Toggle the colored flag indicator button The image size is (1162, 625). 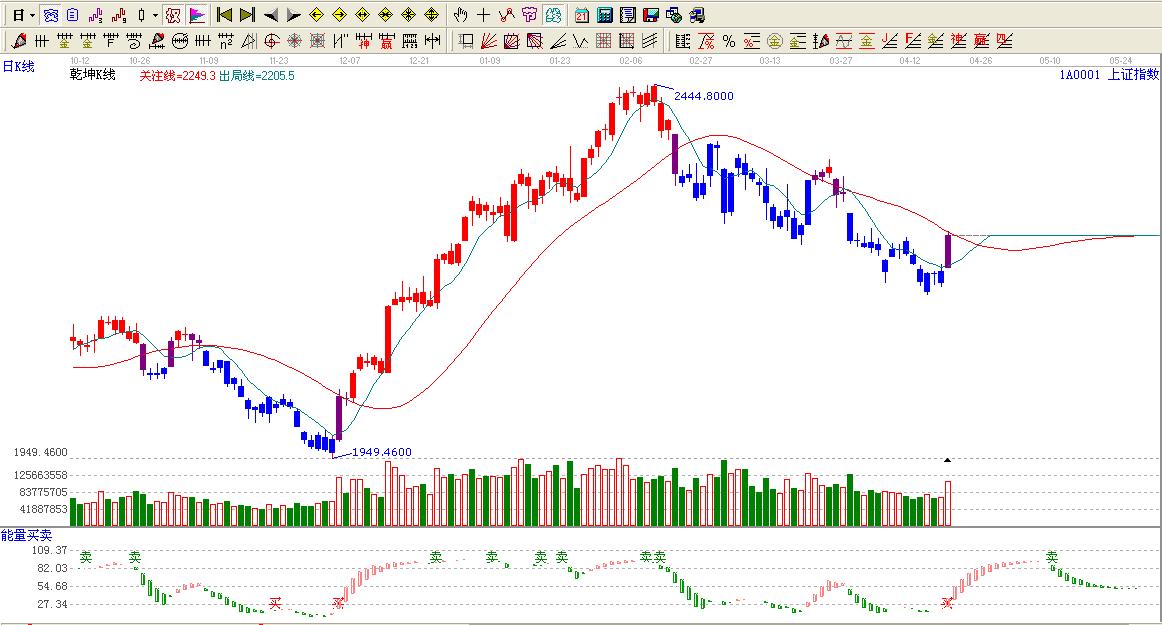197,15
